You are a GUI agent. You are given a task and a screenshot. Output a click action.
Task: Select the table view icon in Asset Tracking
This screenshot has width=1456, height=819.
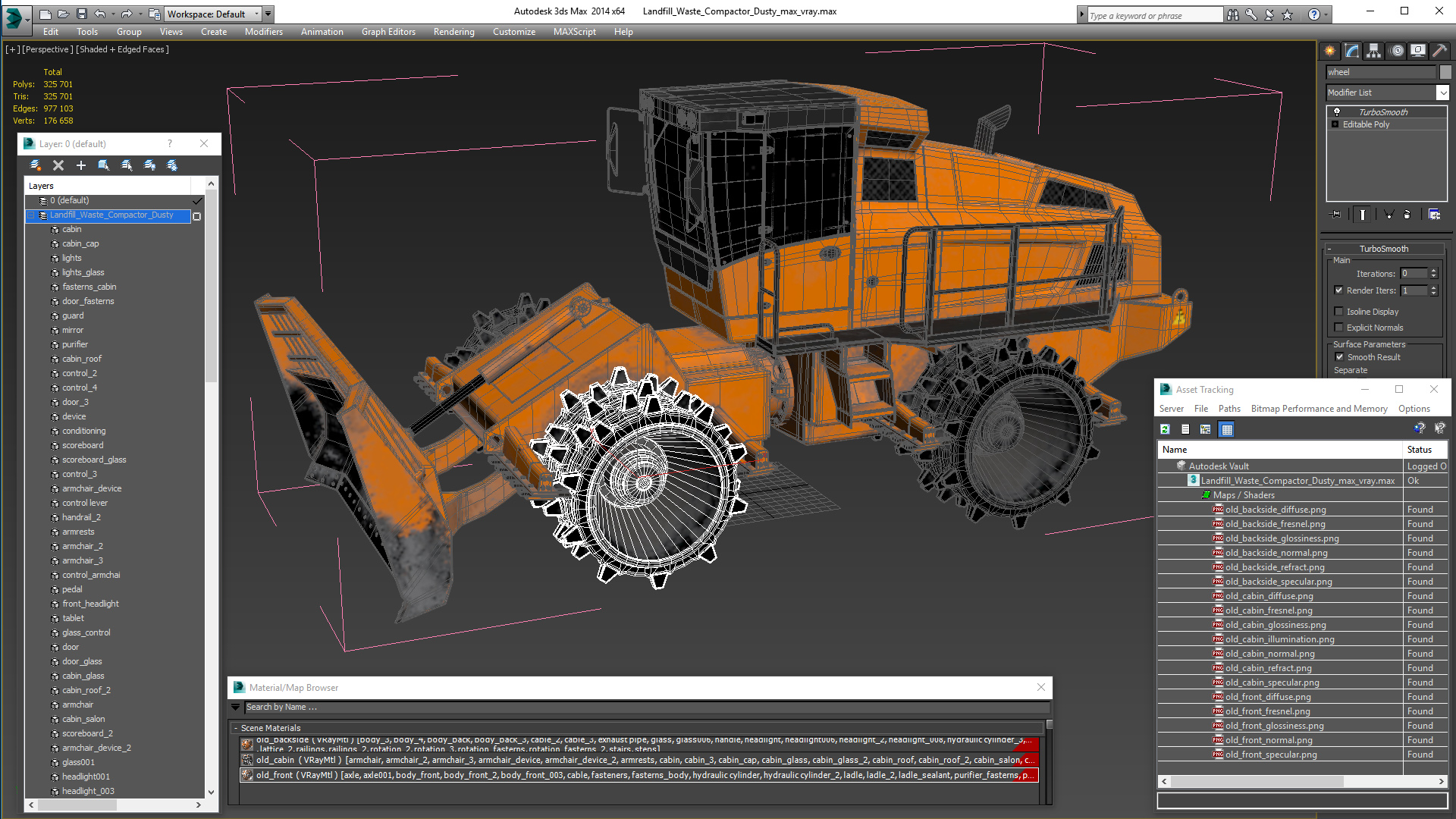pyautogui.click(x=1226, y=429)
